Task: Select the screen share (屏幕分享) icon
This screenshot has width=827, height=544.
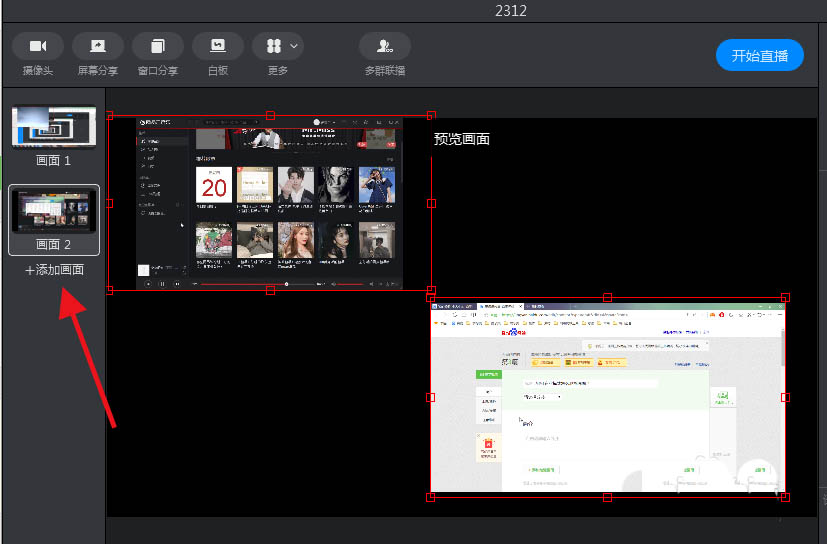Action: [98, 46]
